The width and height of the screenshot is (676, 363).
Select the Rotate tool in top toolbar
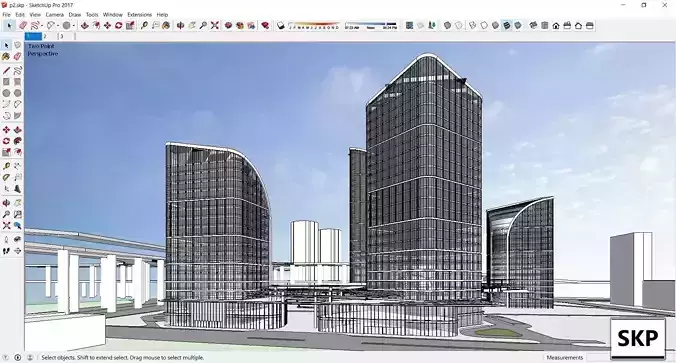tap(119, 26)
